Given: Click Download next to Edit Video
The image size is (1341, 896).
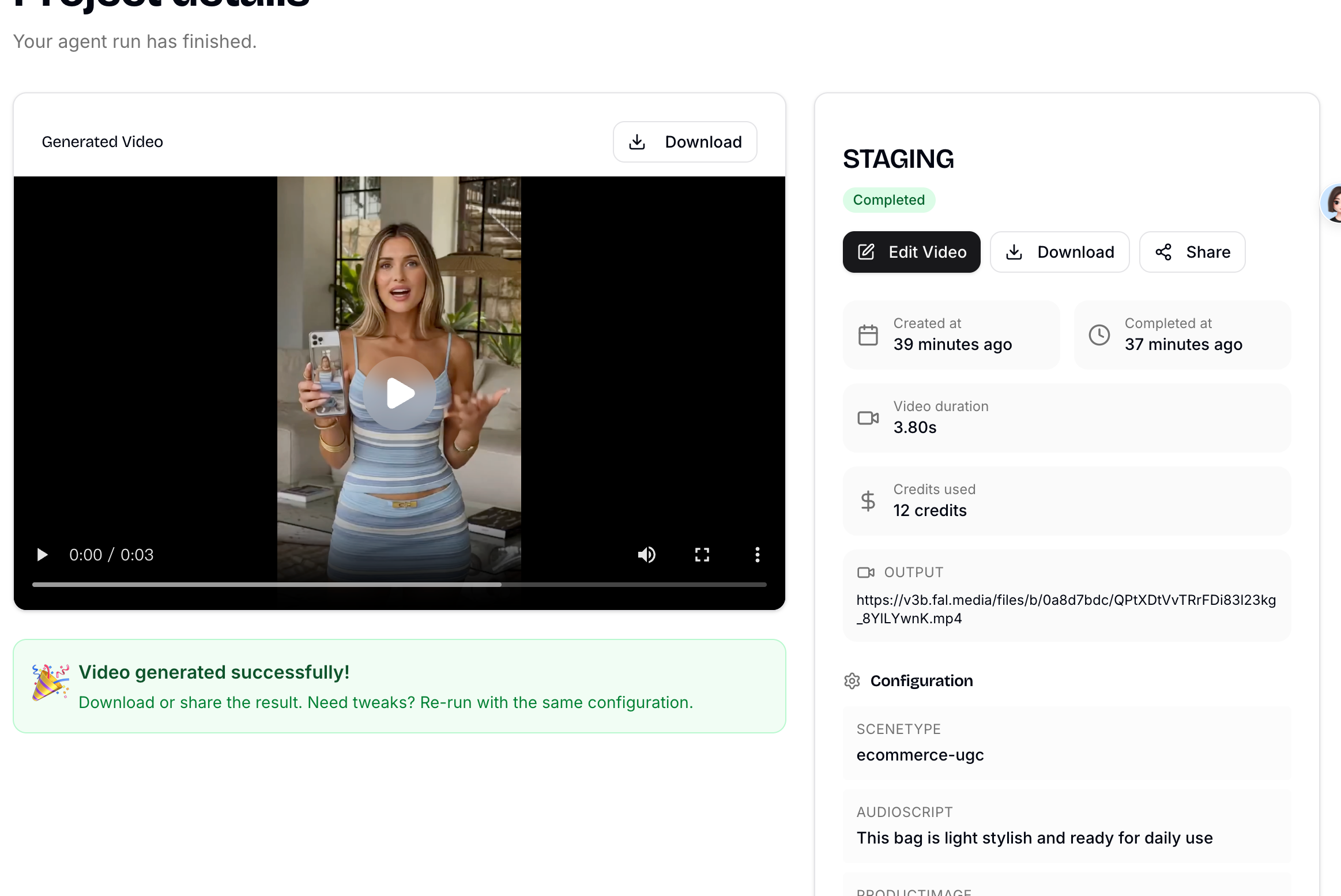Looking at the screenshot, I should coord(1059,252).
